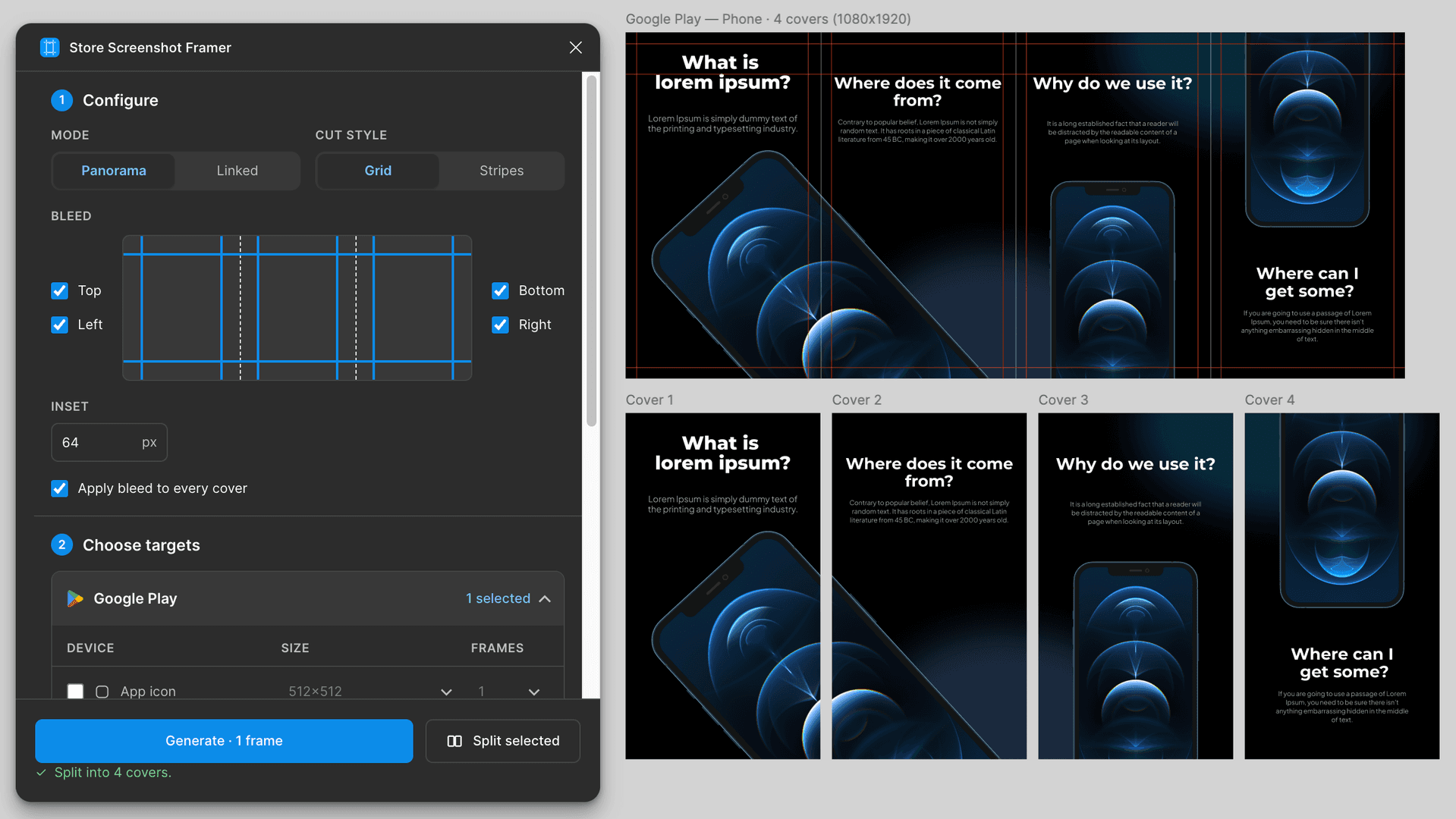This screenshot has height=819, width=1456.
Task: Choose Grid cut style
Action: pos(378,171)
